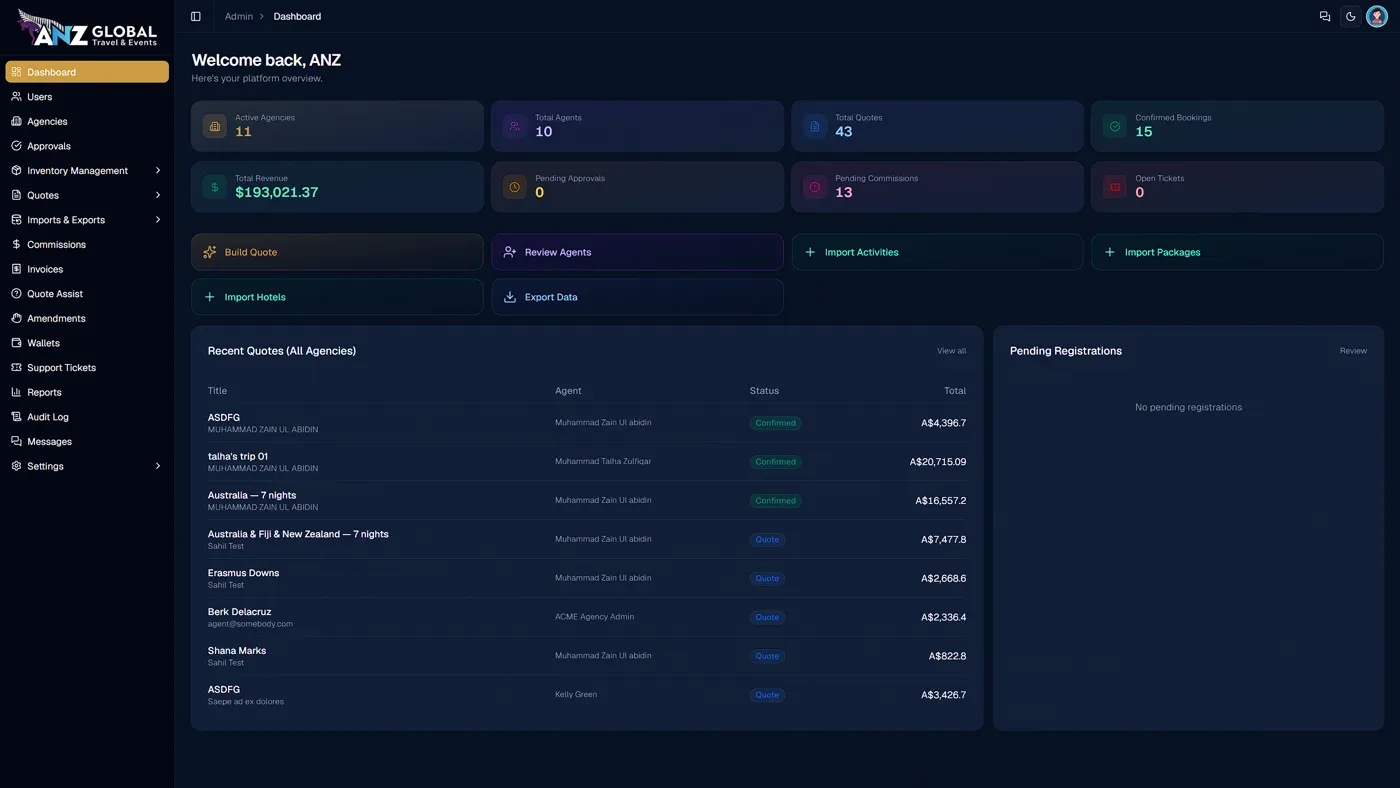The image size is (1400, 788).
Task: Click the Settings gear icon in sidebar
Action: coord(16,466)
